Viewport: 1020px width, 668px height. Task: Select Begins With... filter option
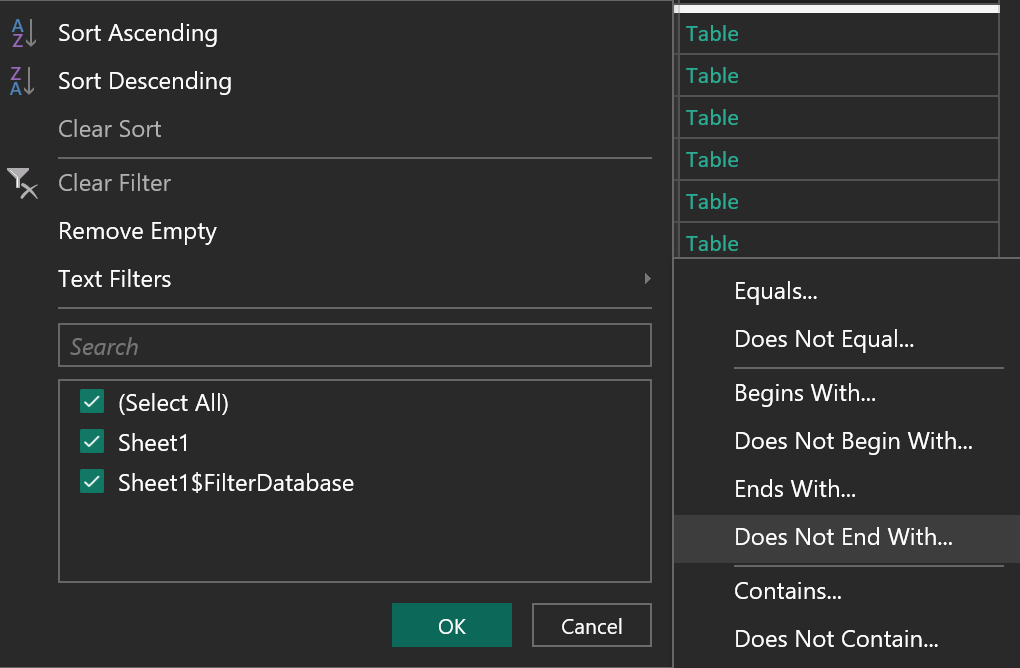[805, 393]
